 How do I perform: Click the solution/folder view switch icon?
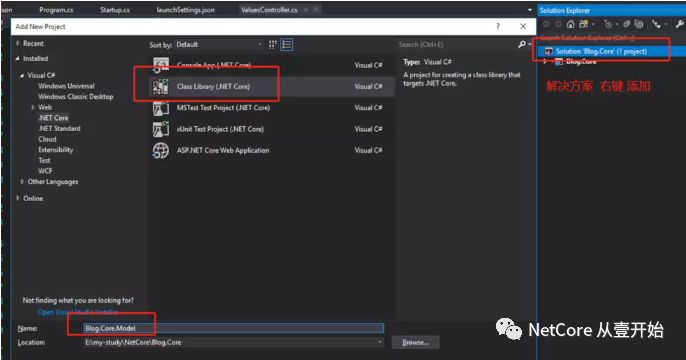[x=584, y=24]
